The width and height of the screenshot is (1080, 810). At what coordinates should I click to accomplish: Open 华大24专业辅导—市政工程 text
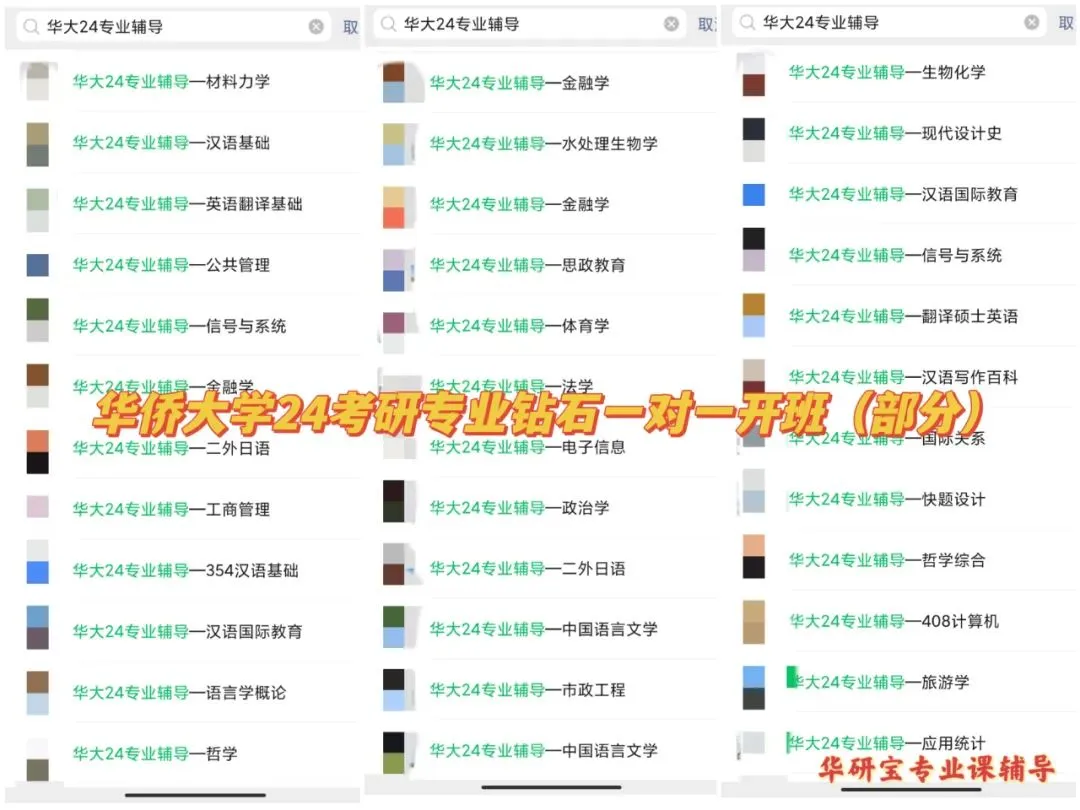pyautogui.click(x=528, y=690)
